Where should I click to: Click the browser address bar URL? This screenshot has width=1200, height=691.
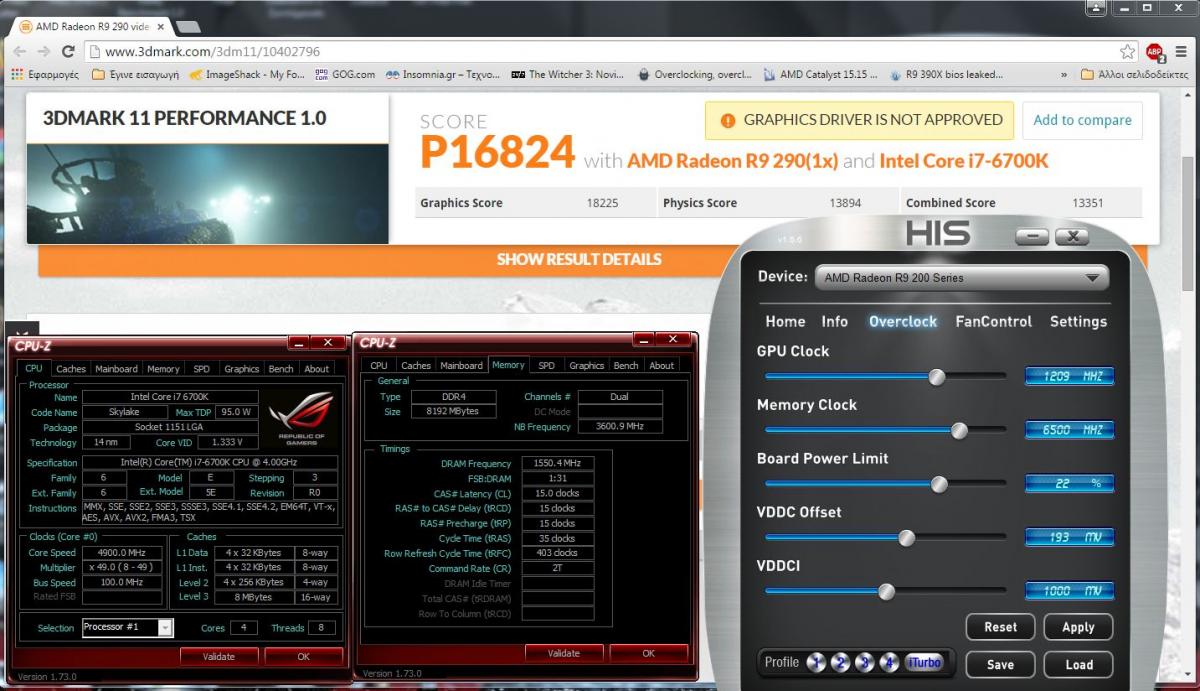tap(212, 51)
